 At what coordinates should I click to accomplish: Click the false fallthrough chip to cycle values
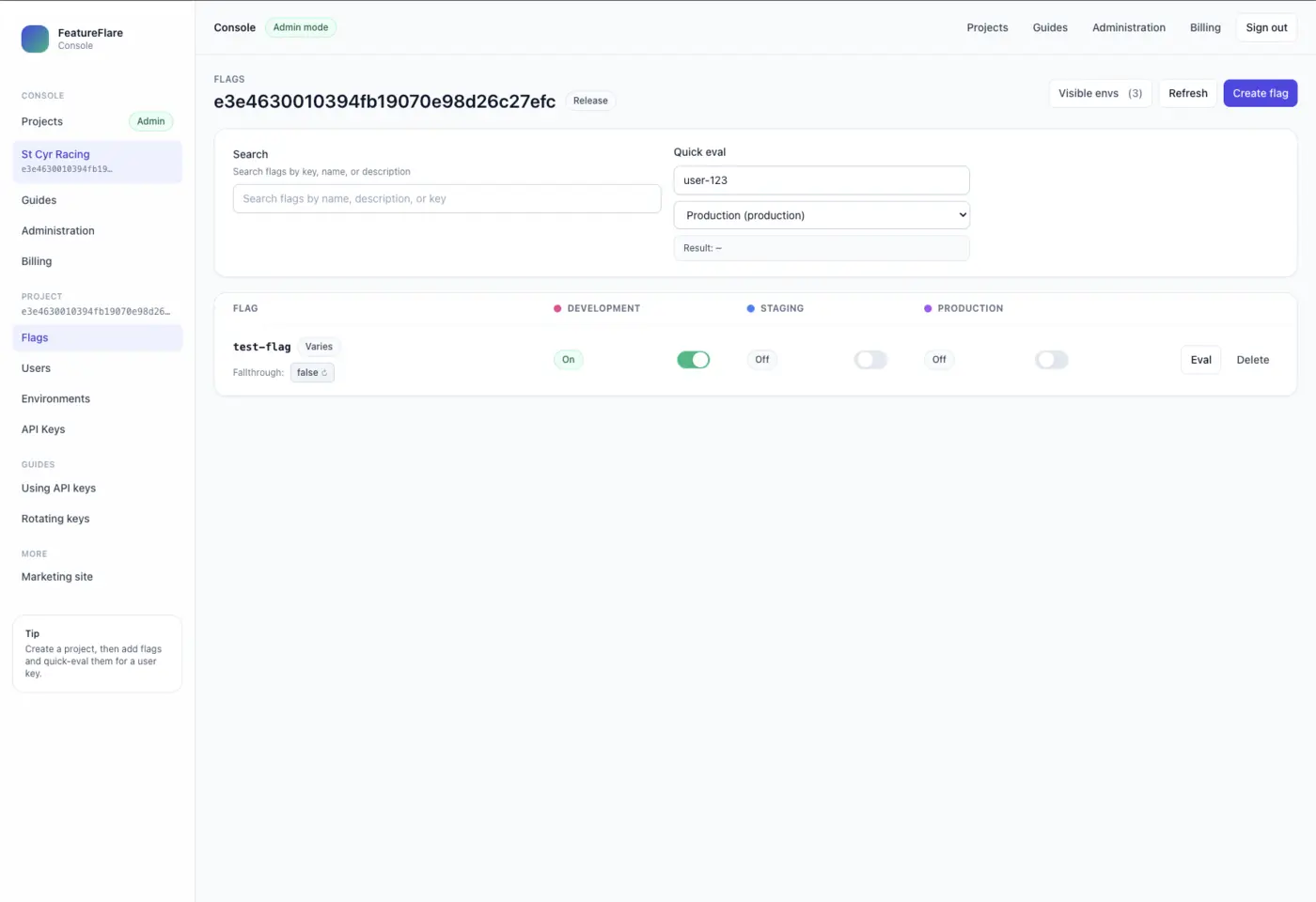pyautogui.click(x=311, y=372)
